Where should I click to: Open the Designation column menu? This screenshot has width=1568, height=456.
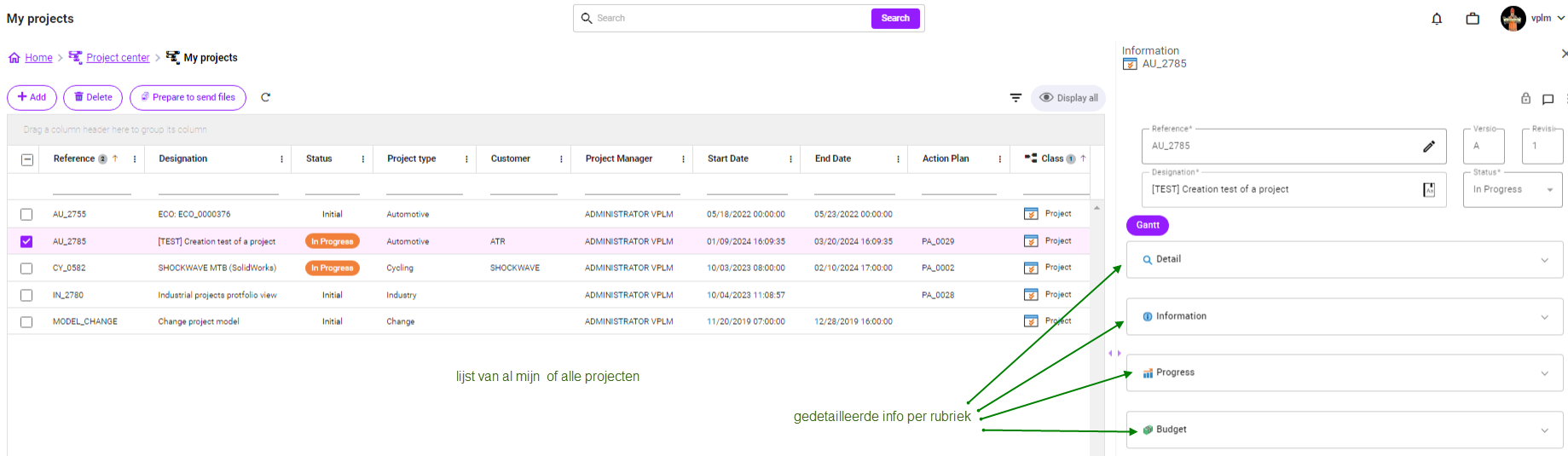282,159
